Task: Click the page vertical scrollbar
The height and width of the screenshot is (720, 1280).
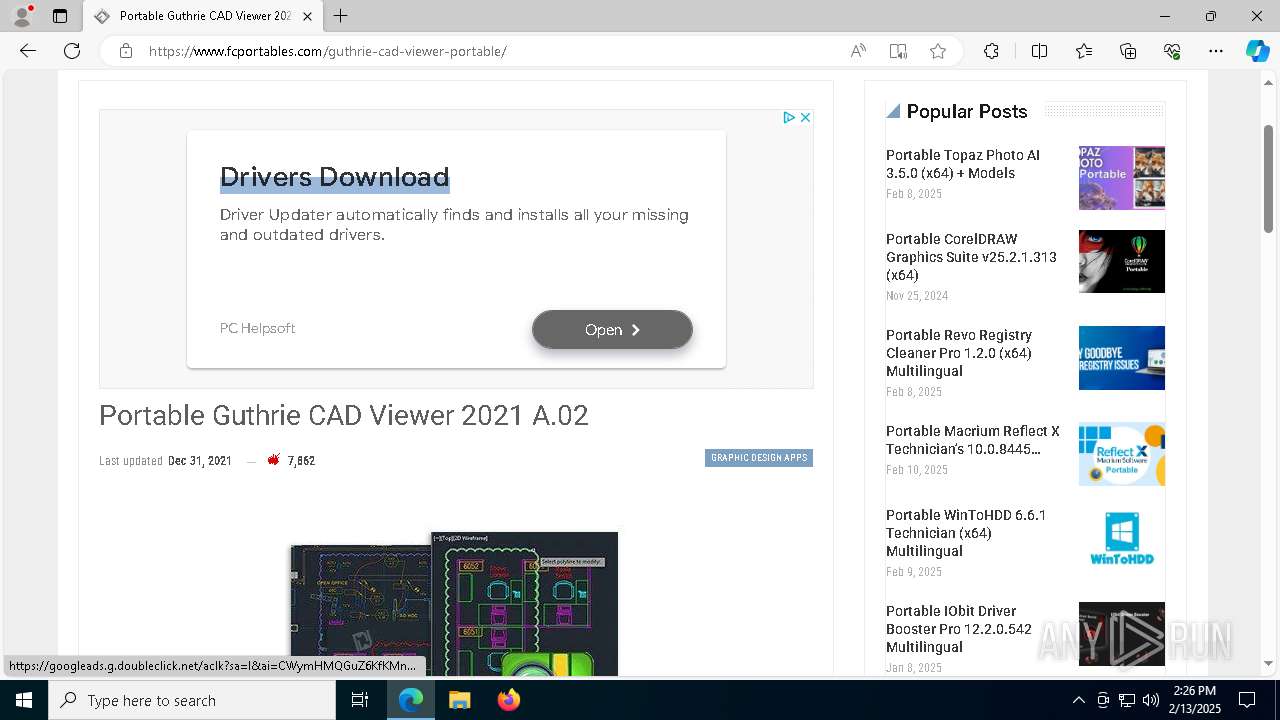Action: [1268, 180]
